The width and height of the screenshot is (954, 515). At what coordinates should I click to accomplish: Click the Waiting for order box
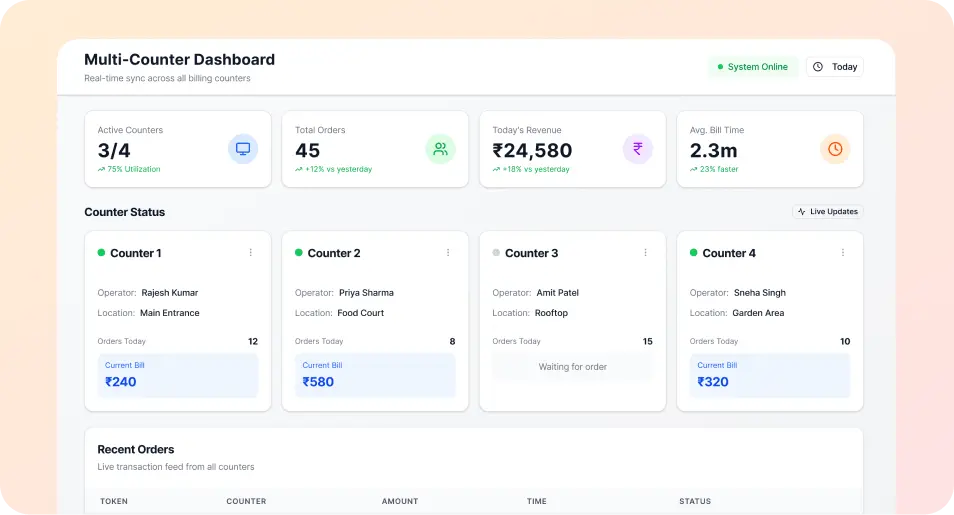pos(572,367)
